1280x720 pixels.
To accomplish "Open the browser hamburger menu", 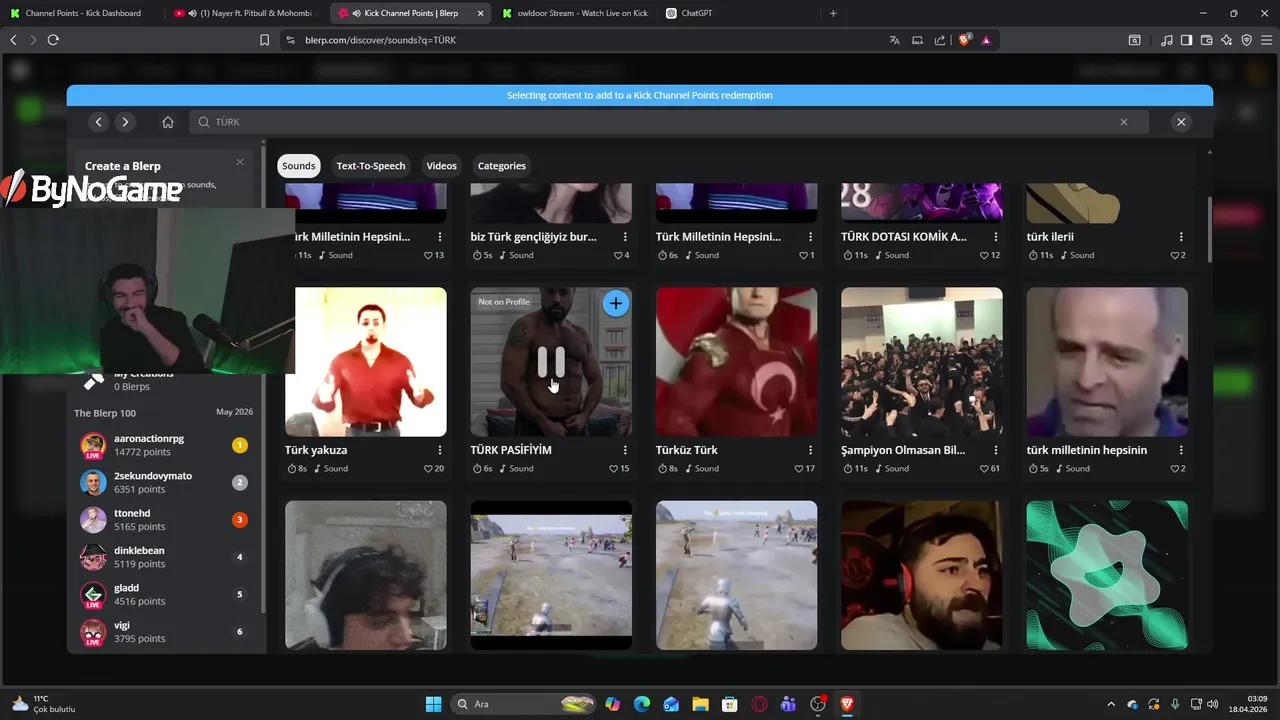I will click(1266, 40).
